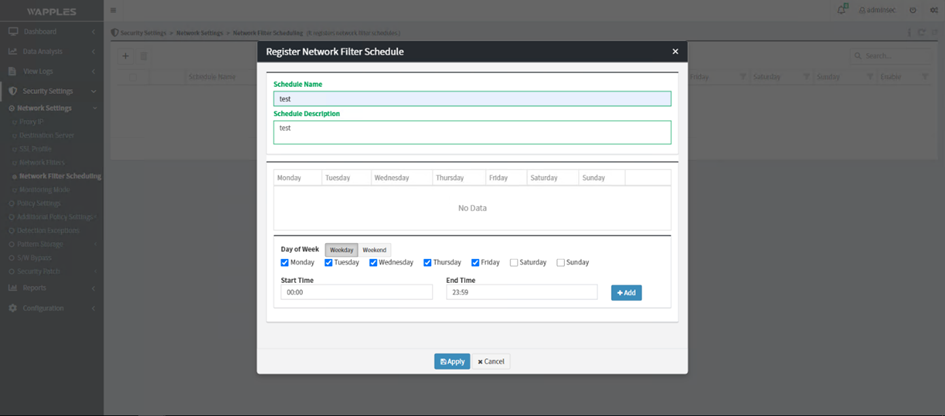The image size is (945, 416).
Task: Enable the Saturday checkbox
Action: point(513,263)
